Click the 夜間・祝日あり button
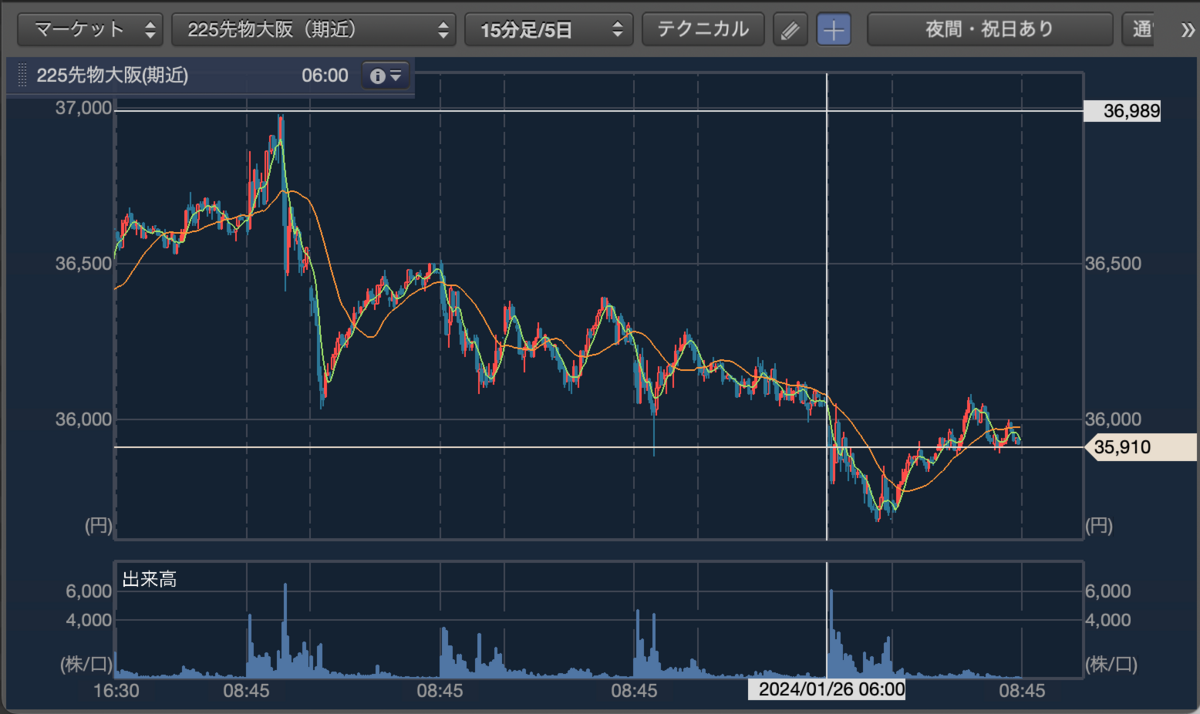 (x=990, y=29)
